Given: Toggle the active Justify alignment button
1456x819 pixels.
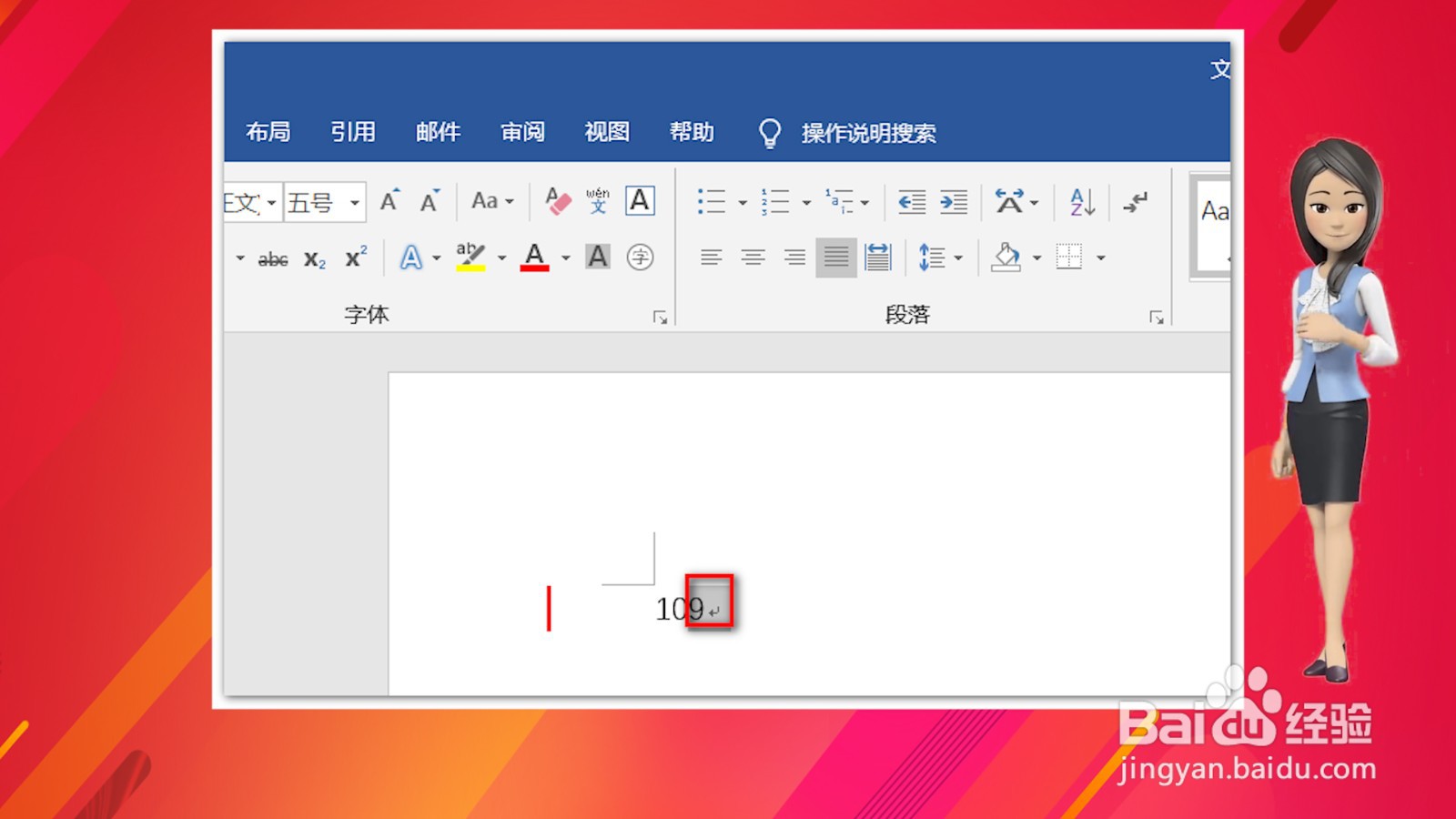Looking at the screenshot, I should point(836,258).
